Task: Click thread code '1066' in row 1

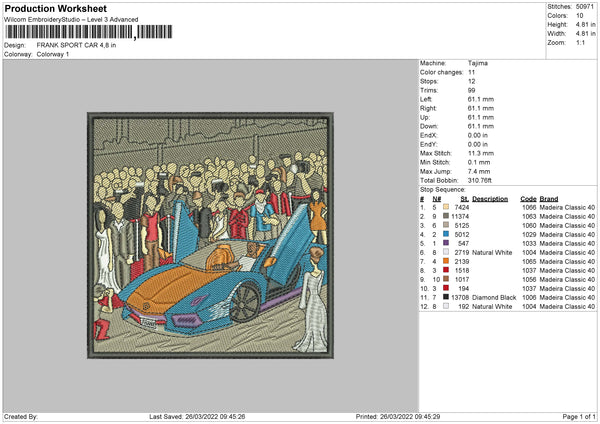Action: [x=529, y=207]
